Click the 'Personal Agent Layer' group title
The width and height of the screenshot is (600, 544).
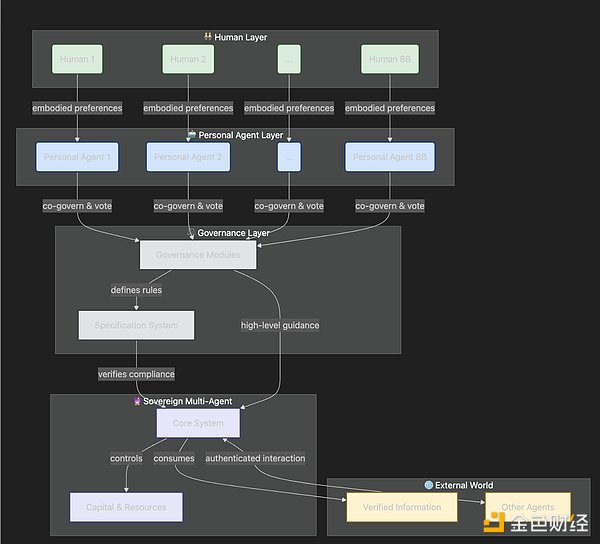coord(241,135)
